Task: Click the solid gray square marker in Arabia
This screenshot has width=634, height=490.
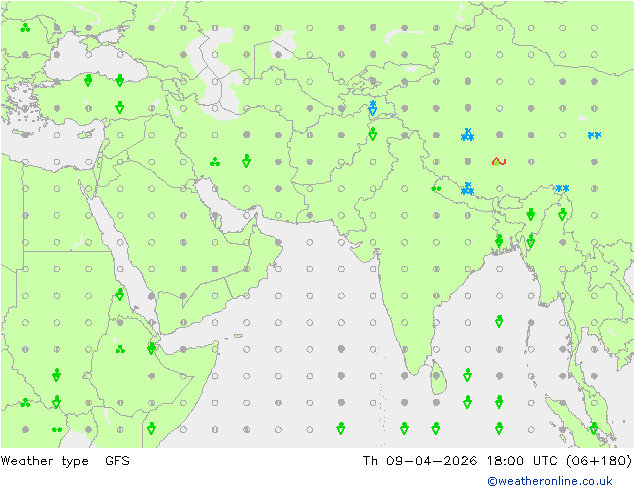Action: [215, 269]
